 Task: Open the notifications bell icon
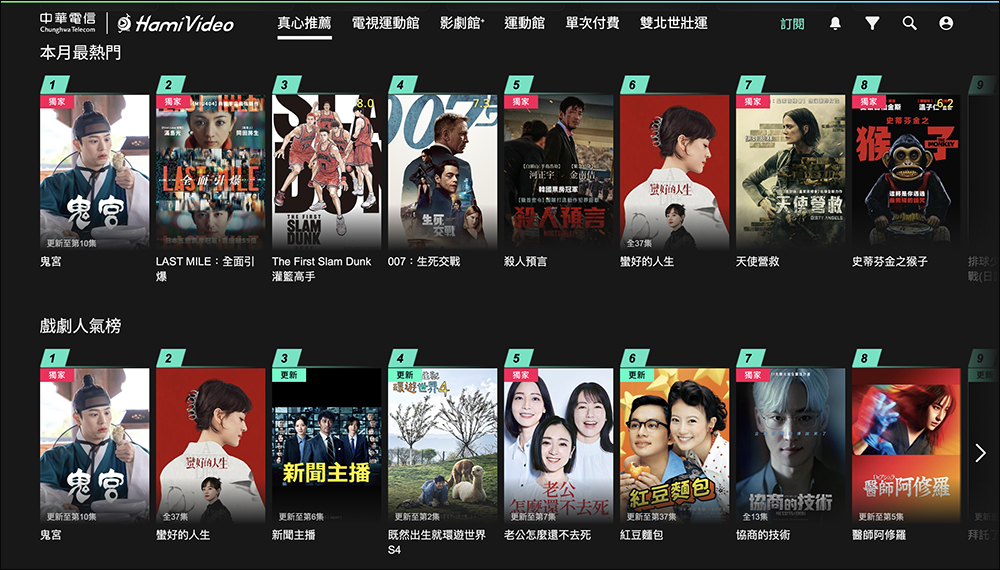click(x=835, y=24)
